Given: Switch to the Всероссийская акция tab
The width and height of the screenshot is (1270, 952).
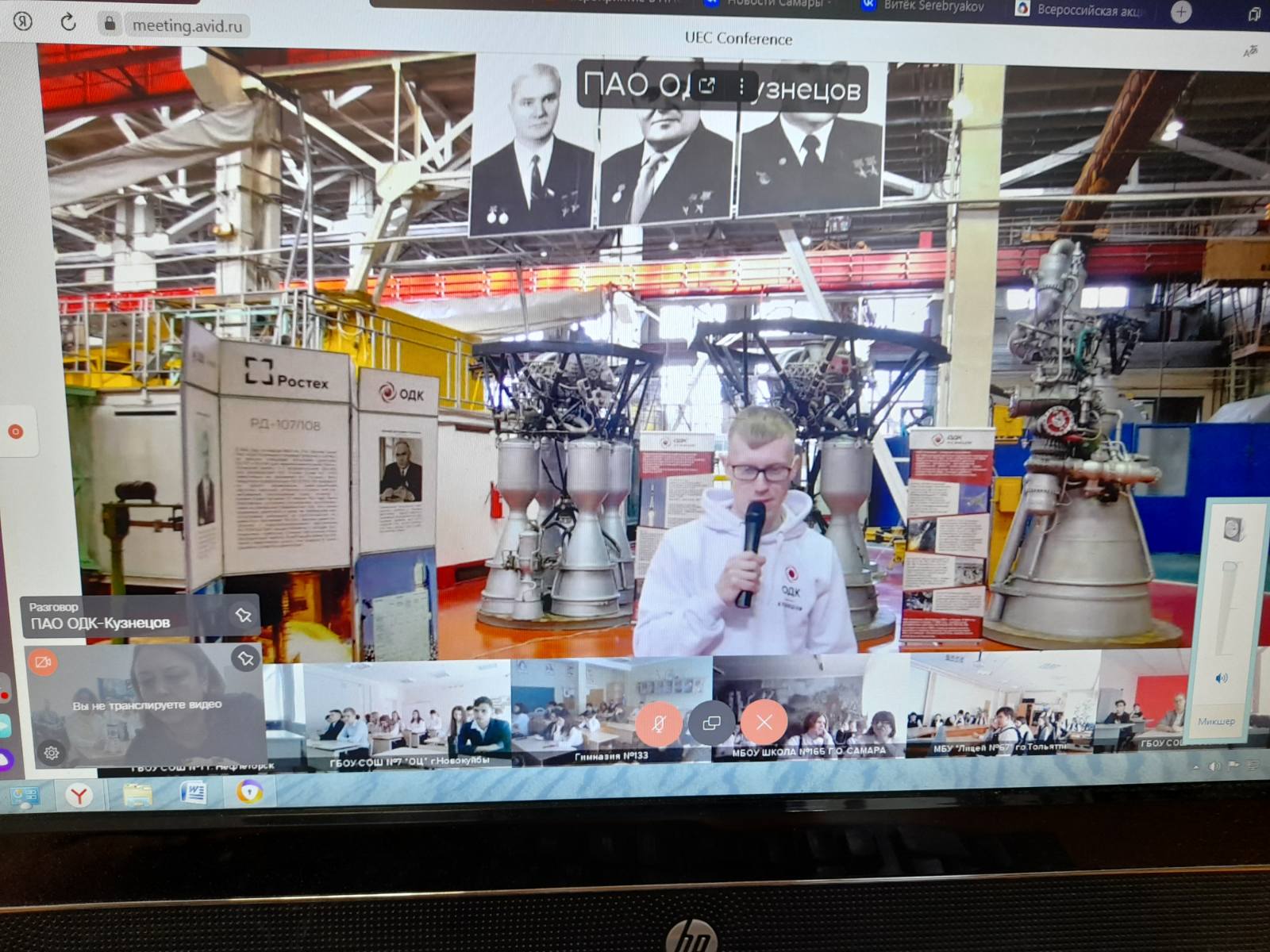Looking at the screenshot, I should [1079, 10].
